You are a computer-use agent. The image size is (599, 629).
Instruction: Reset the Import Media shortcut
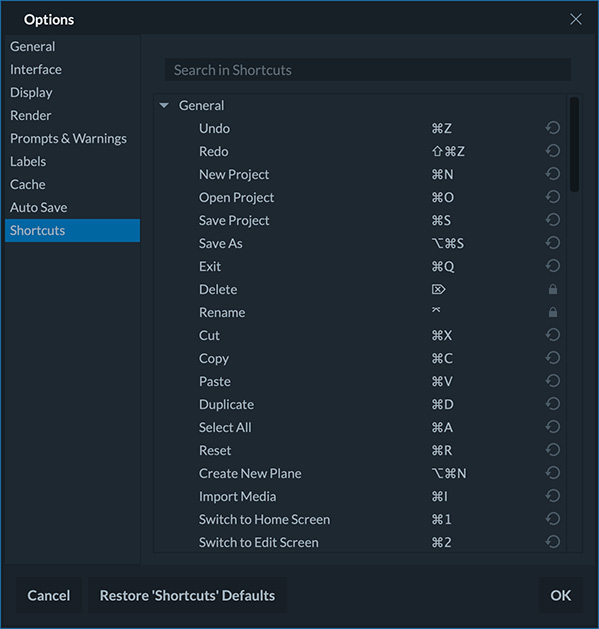pos(552,496)
